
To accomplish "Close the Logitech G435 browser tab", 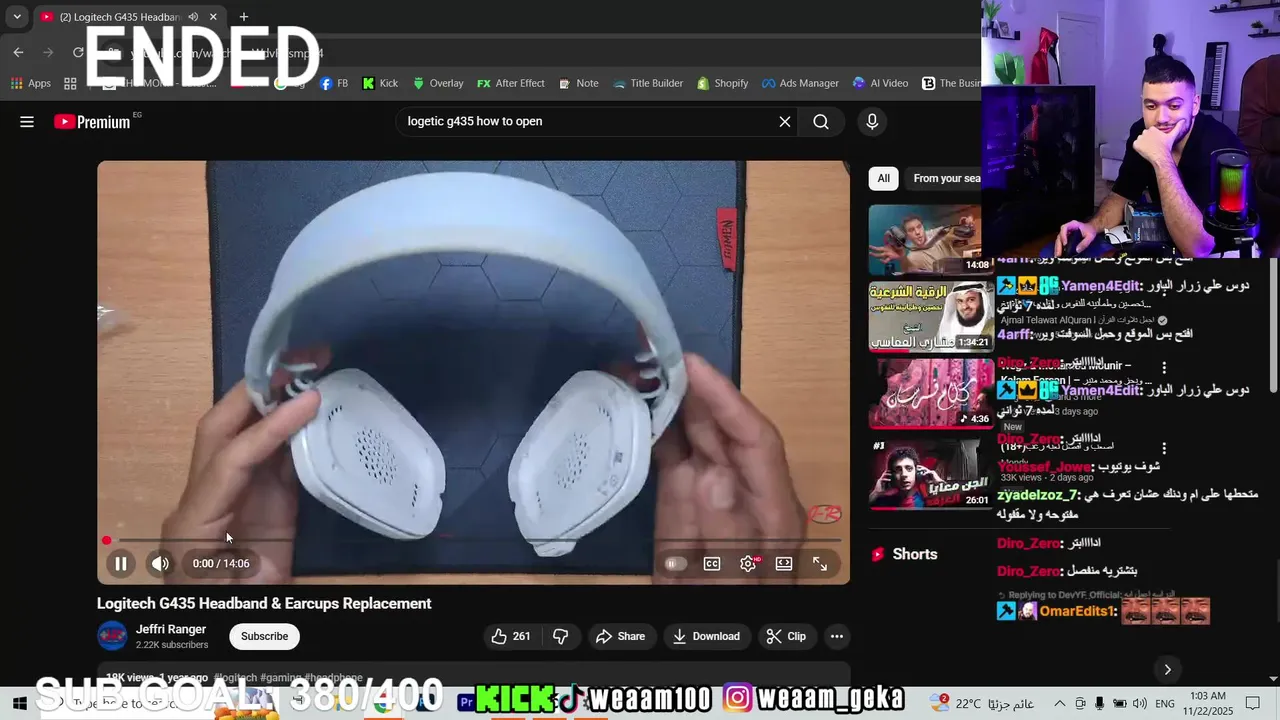I will pos(213,17).
